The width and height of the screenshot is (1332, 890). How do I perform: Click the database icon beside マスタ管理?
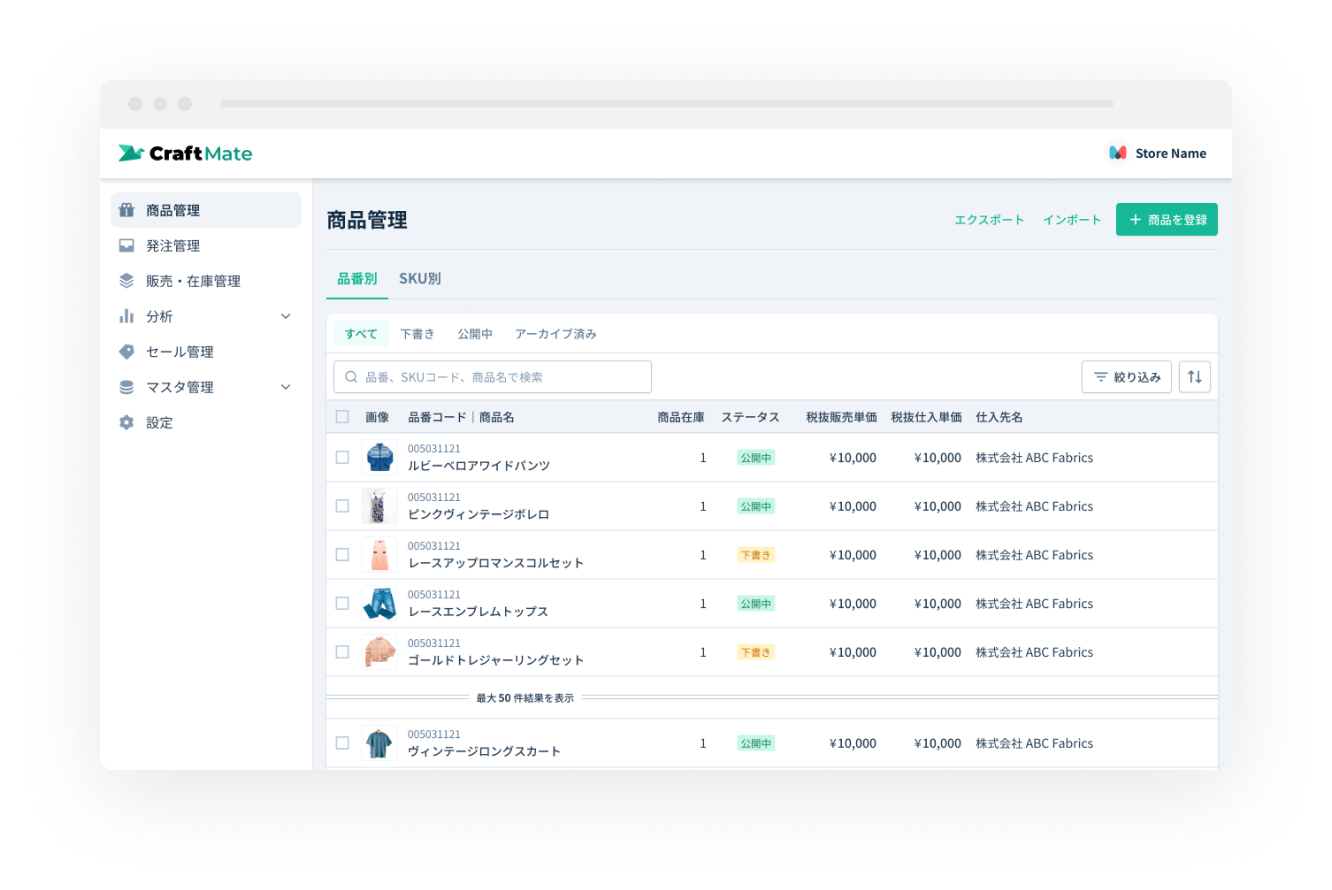126,387
